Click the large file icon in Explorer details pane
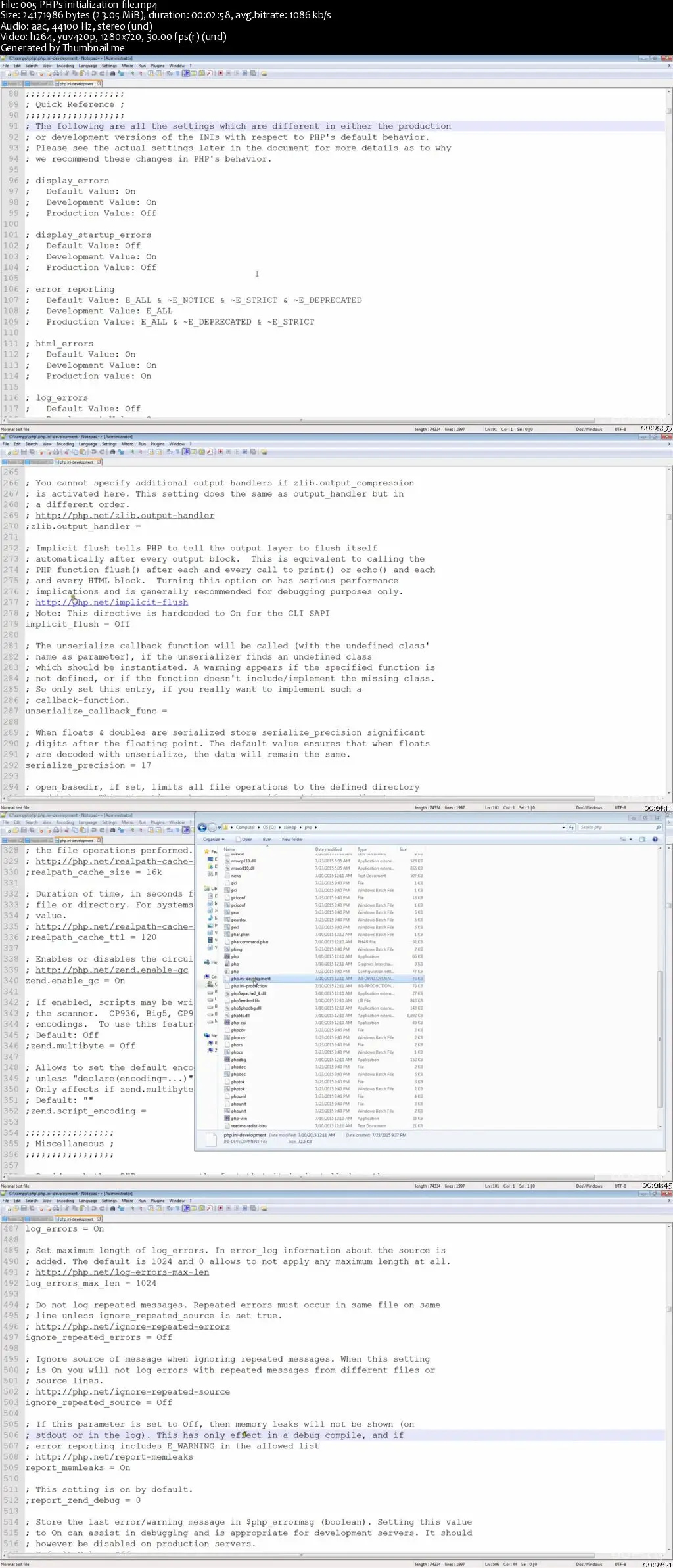673x1568 pixels. pos(212,1138)
